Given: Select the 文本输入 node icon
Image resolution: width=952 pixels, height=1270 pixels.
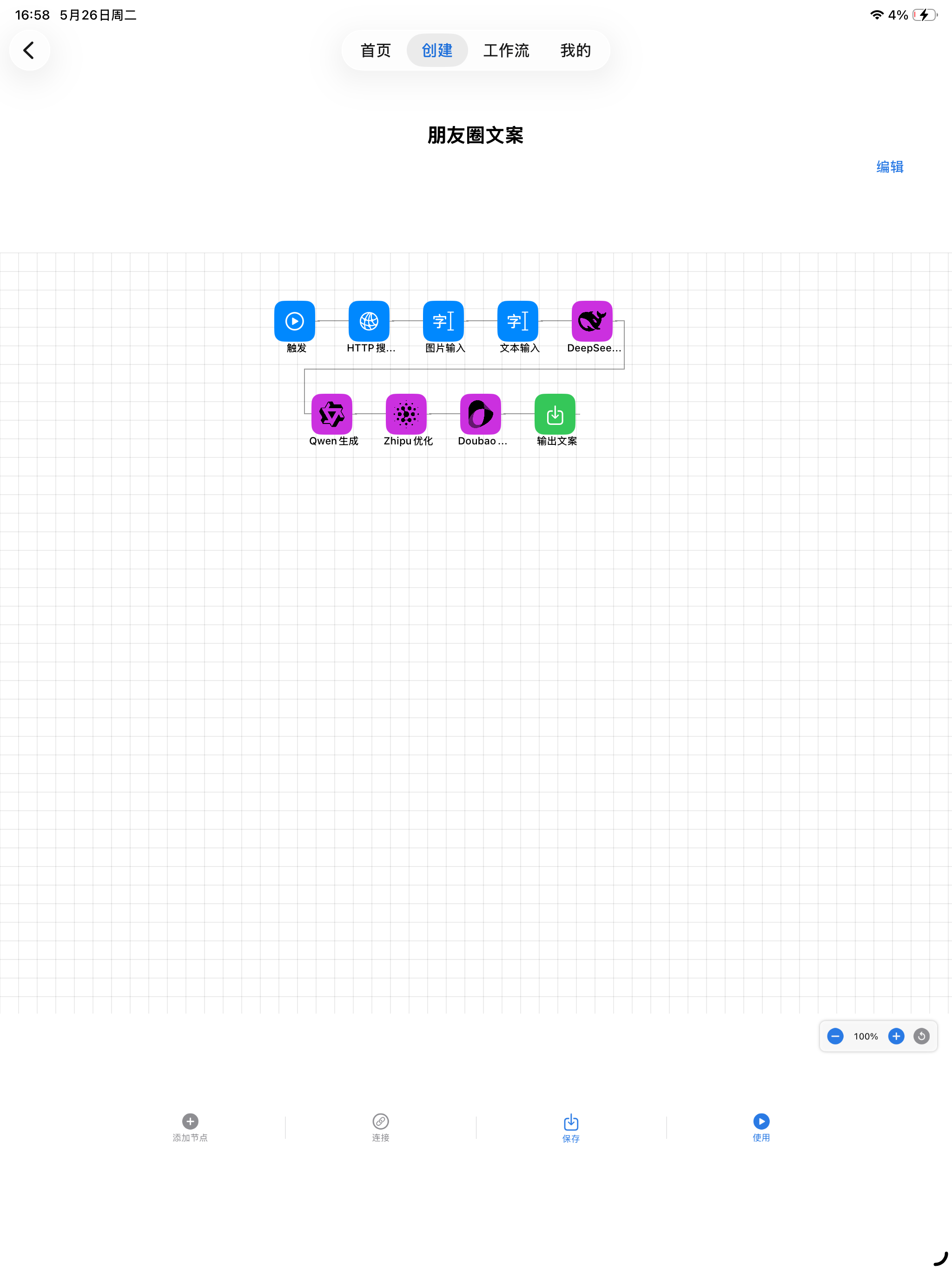Looking at the screenshot, I should tap(518, 321).
